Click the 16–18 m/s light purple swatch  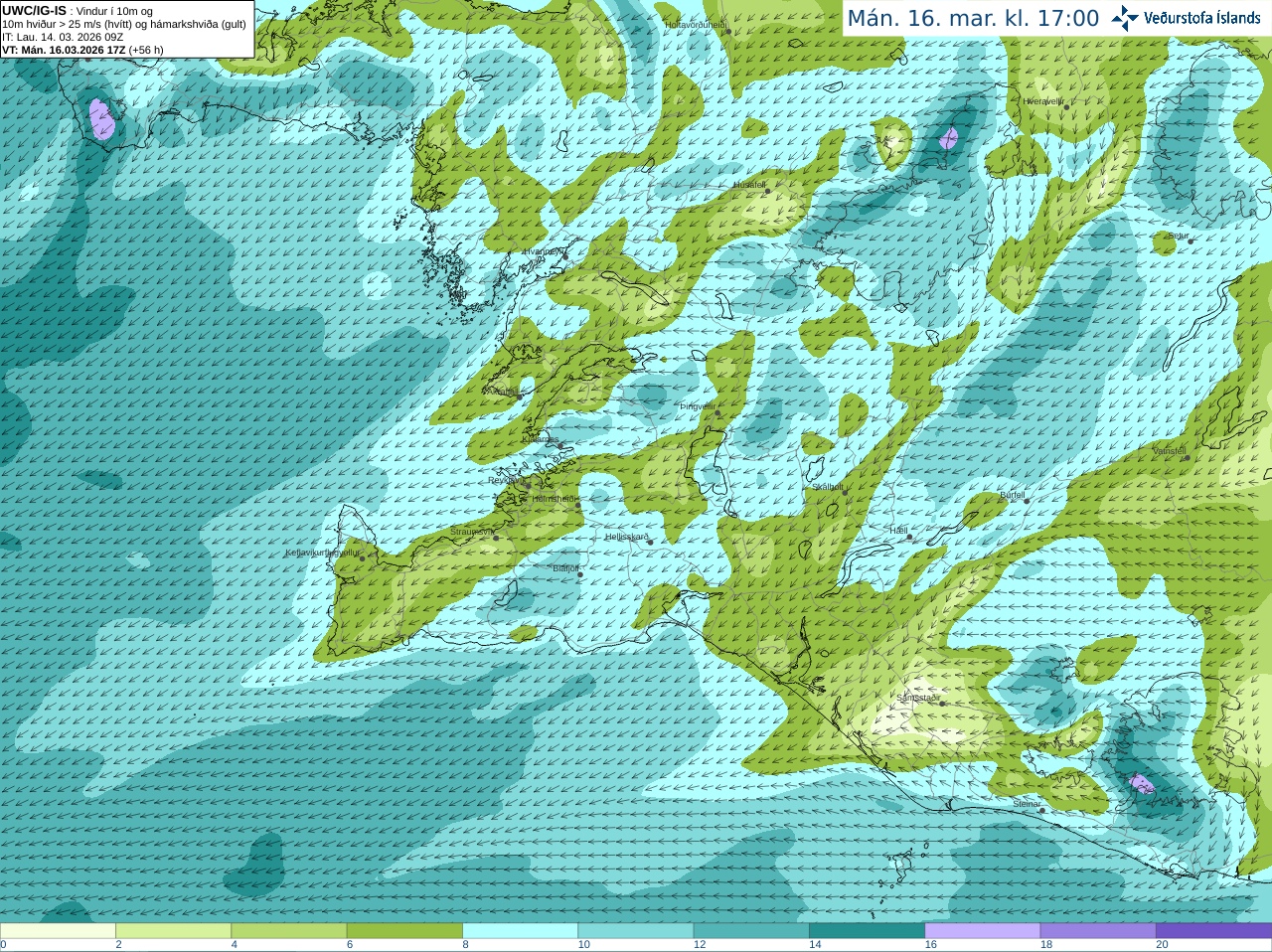[x=983, y=931]
